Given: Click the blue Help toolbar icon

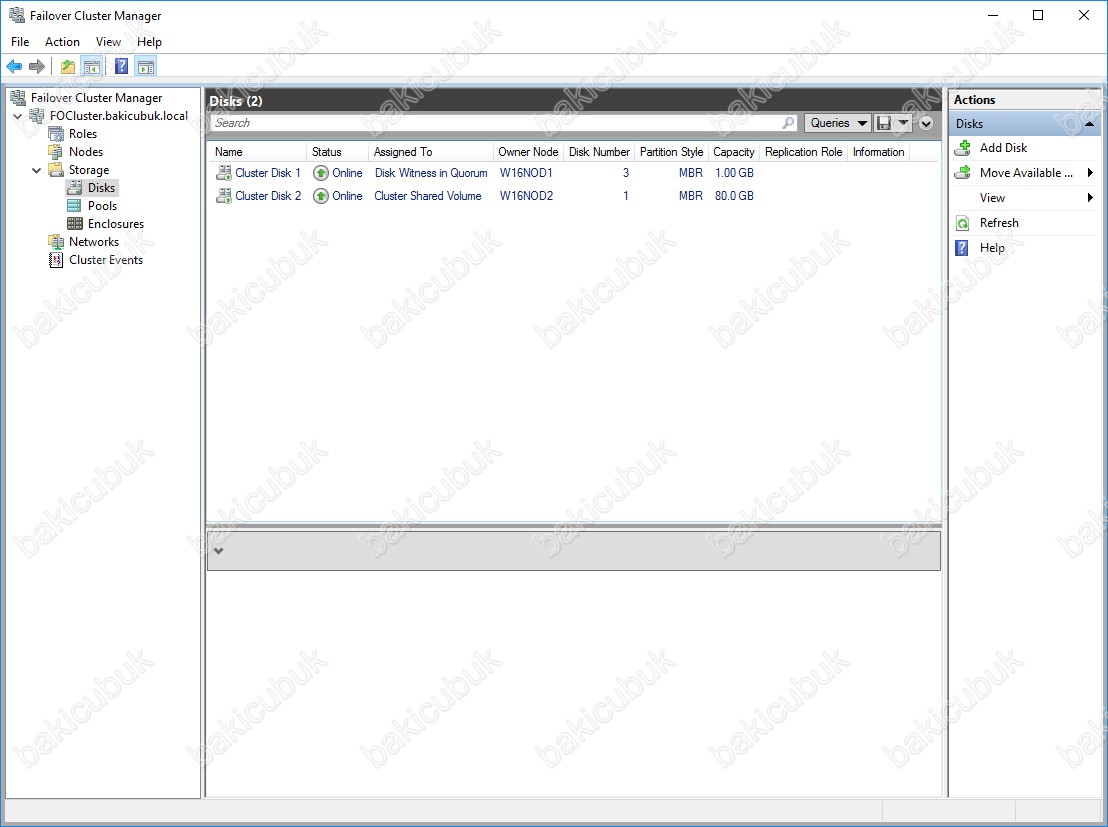Looking at the screenshot, I should coord(122,66).
